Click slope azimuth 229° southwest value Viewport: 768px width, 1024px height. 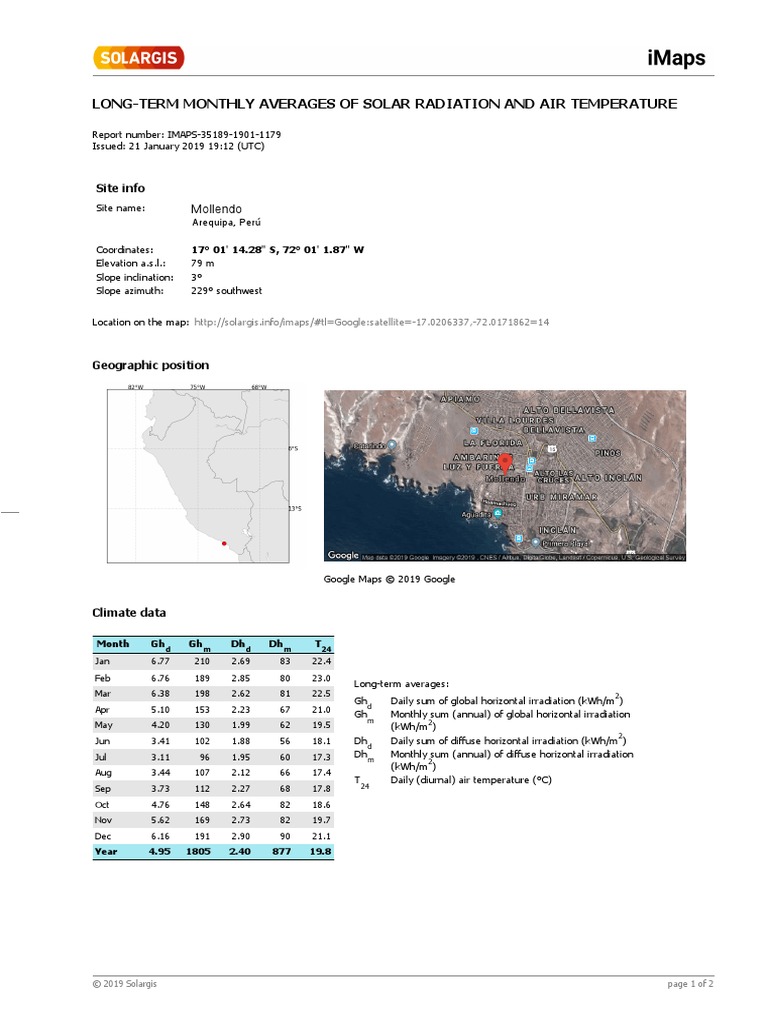pos(227,291)
